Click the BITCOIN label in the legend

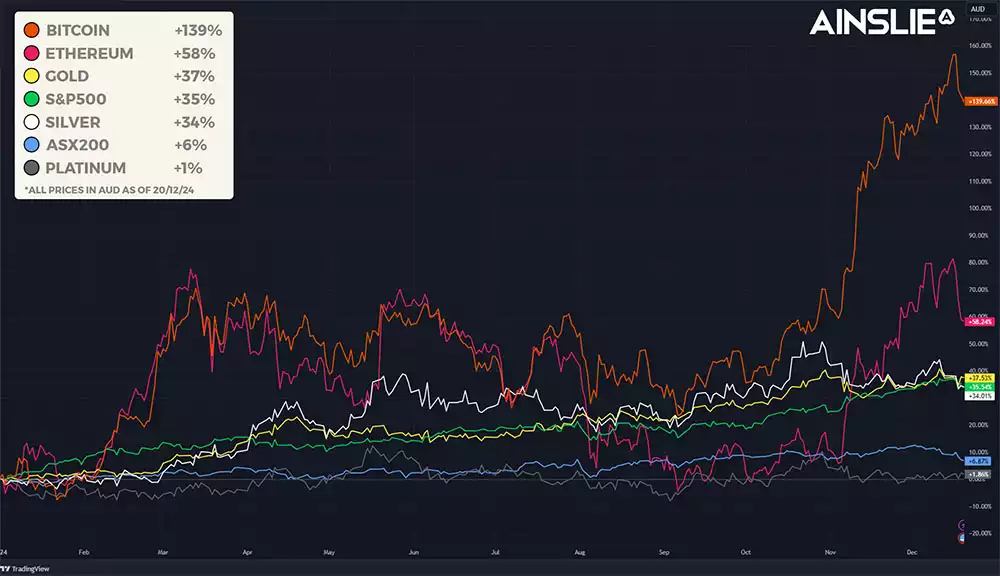[x=78, y=31]
